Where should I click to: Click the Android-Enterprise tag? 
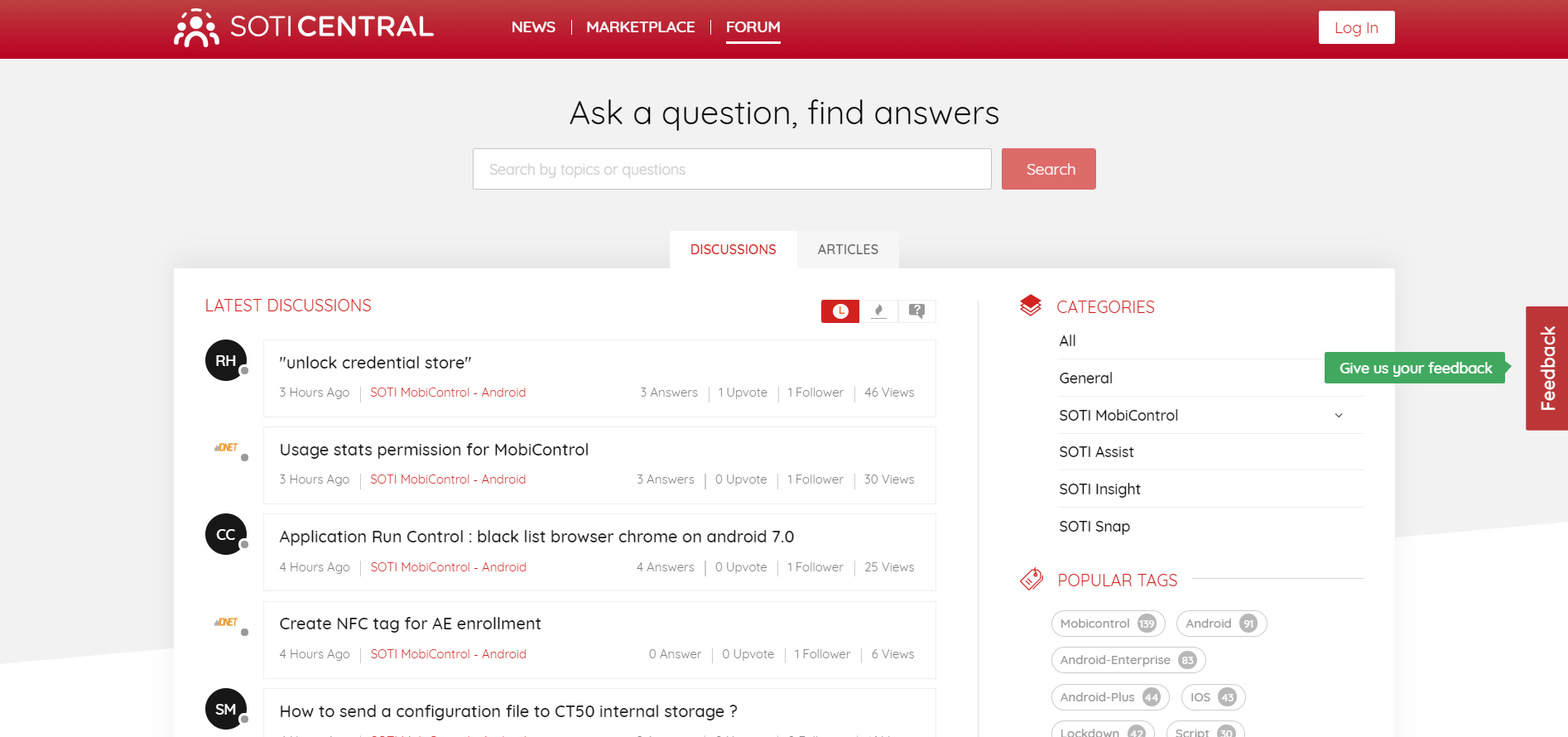(x=1128, y=660)
